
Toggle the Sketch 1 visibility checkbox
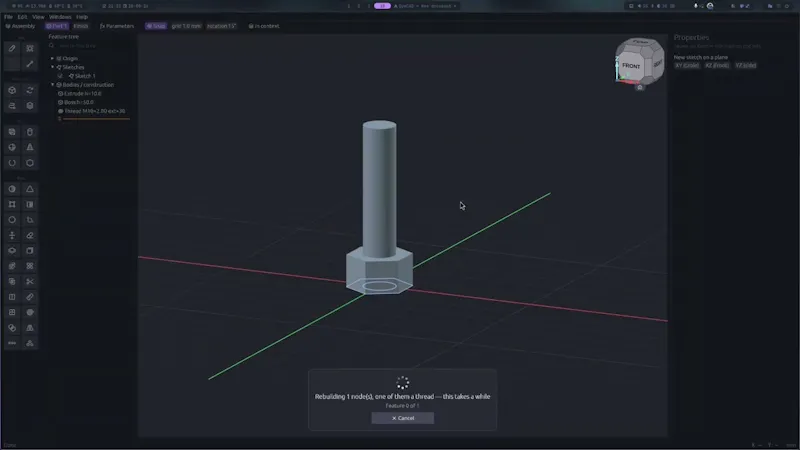coord(60,76)
